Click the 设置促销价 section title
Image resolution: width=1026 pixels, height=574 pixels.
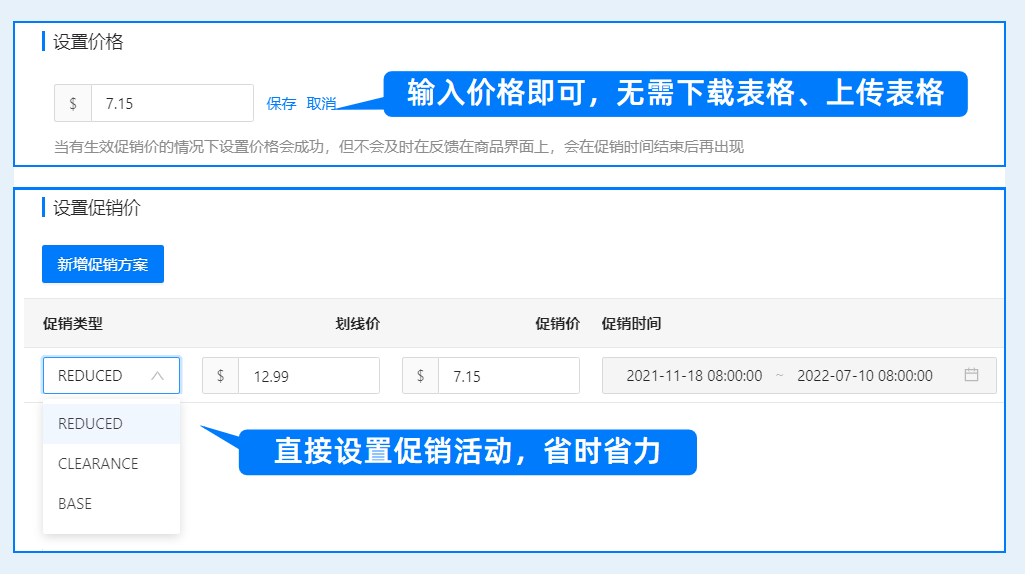tap(97, 208)
